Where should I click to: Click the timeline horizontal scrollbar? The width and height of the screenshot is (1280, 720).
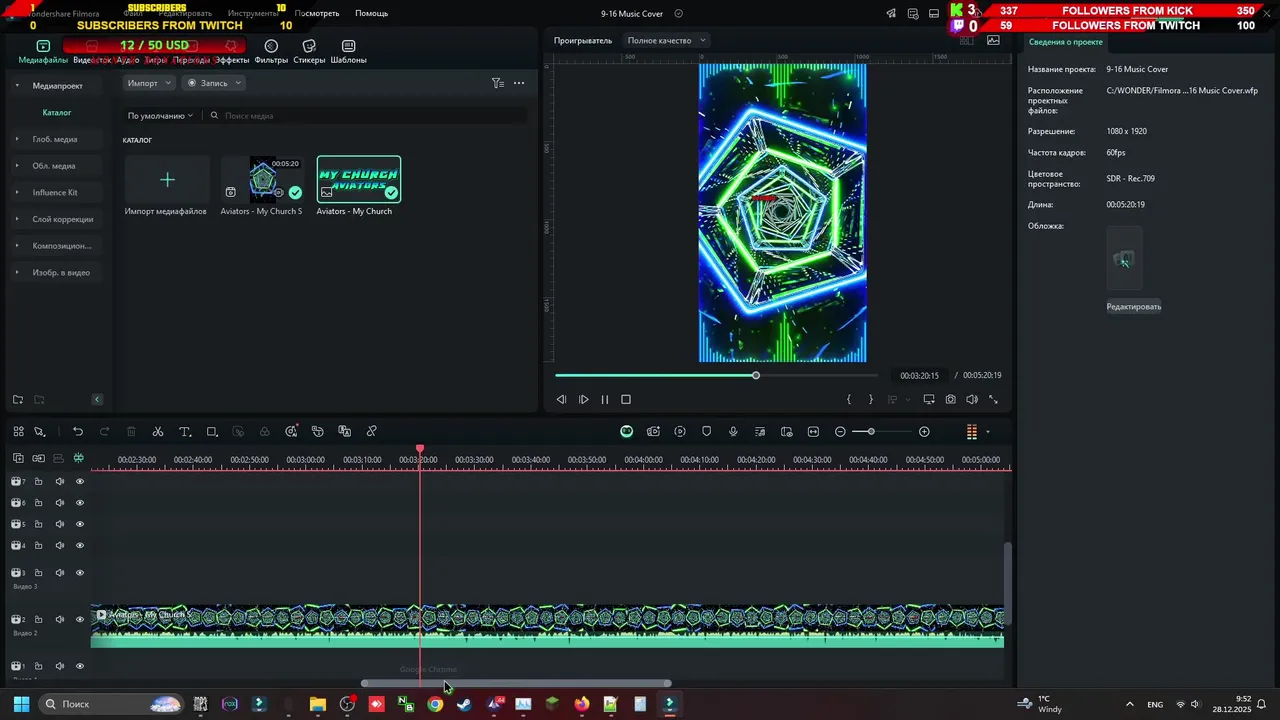pyautogui.click(x=516, y=684)
